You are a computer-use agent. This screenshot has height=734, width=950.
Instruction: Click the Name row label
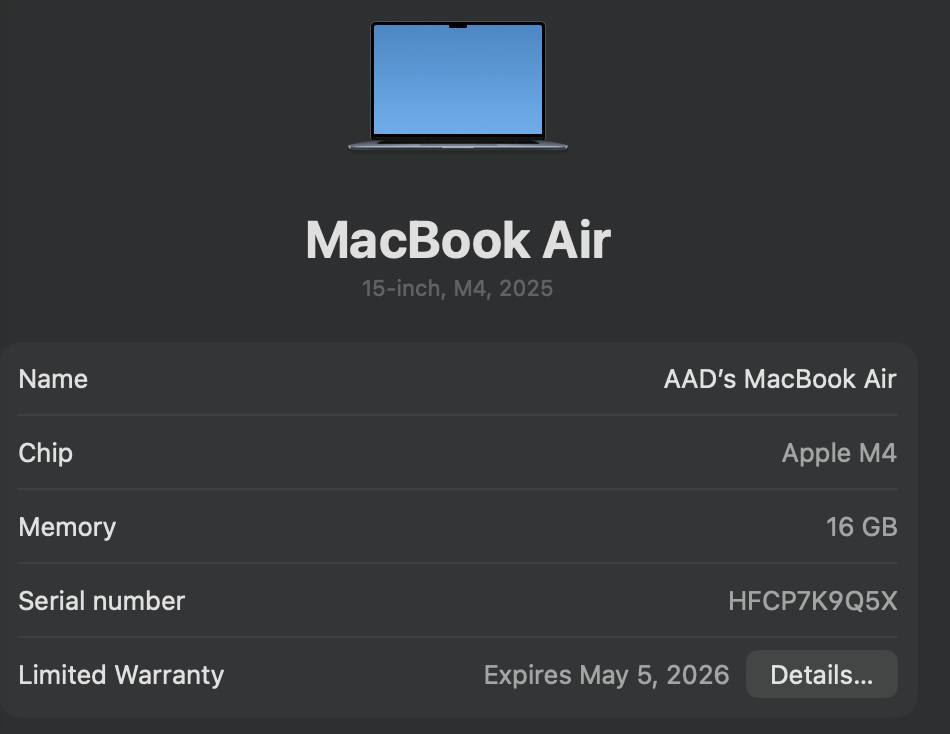pyautogui.click(x=53, y=379)
